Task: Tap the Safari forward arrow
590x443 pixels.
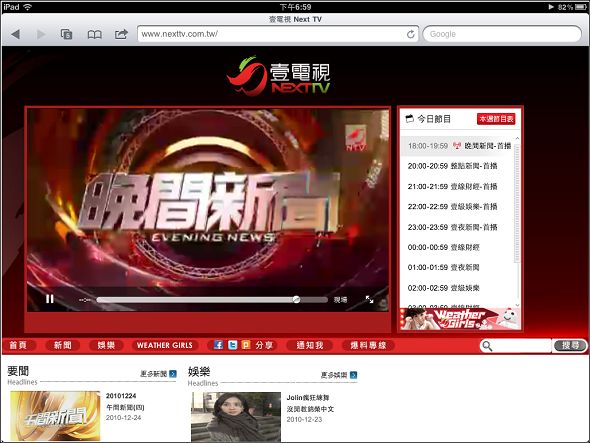Action: [x=41, y=34]
